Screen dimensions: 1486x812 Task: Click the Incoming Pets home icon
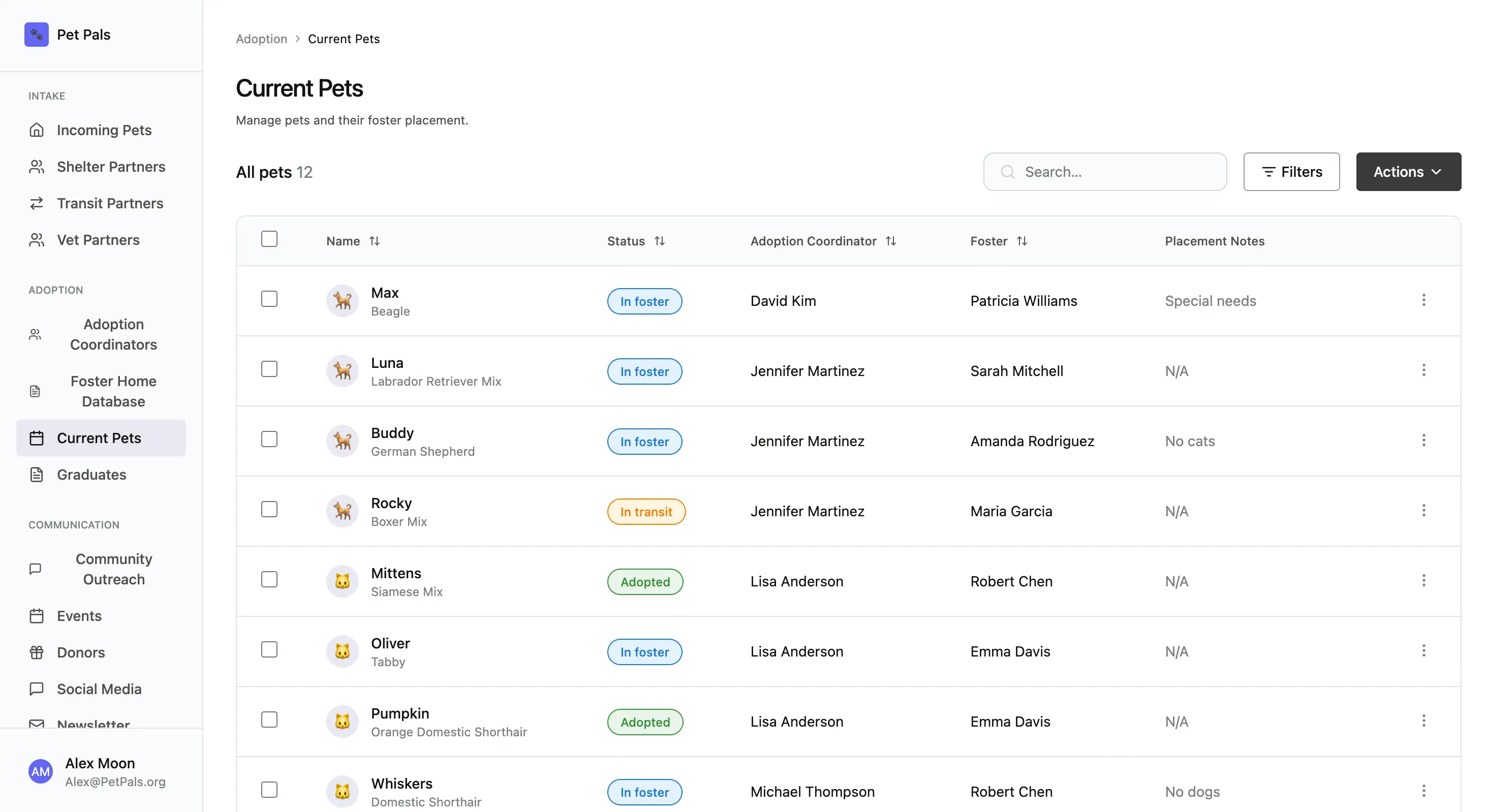pos(37,130)
